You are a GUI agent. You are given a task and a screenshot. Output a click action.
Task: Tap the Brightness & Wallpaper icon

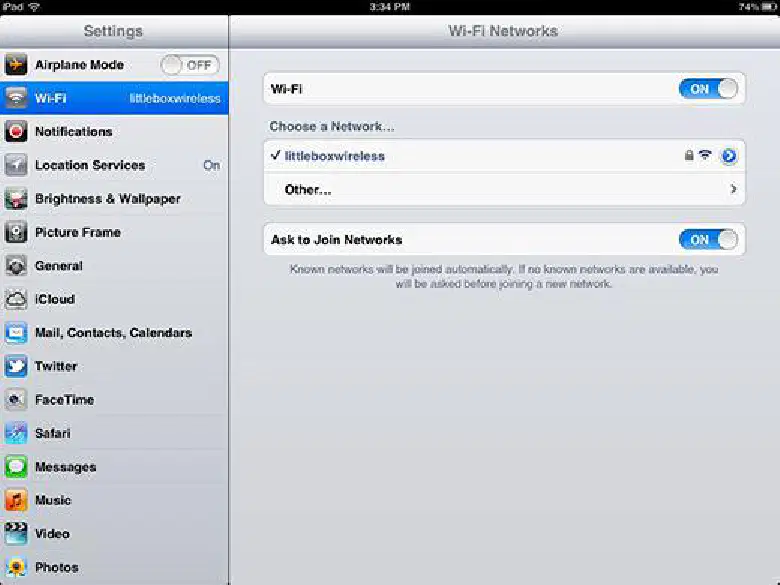pyautogui.click(x=15, y=198)
